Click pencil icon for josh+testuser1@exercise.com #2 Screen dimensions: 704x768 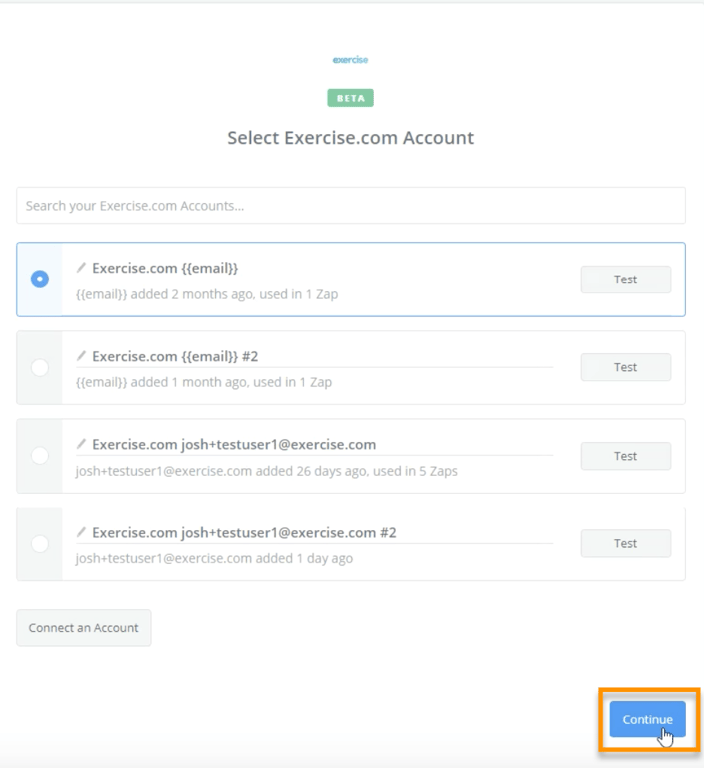82,532
